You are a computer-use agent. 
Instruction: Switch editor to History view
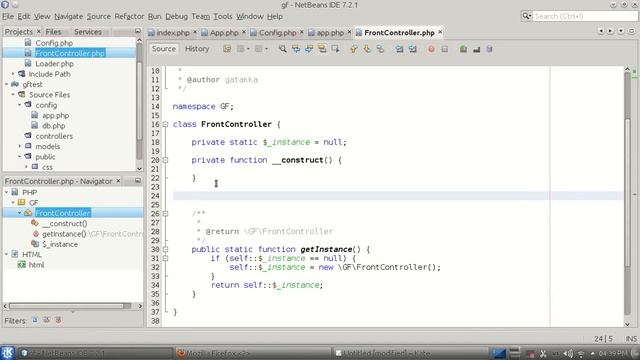(x=197, y=49)
